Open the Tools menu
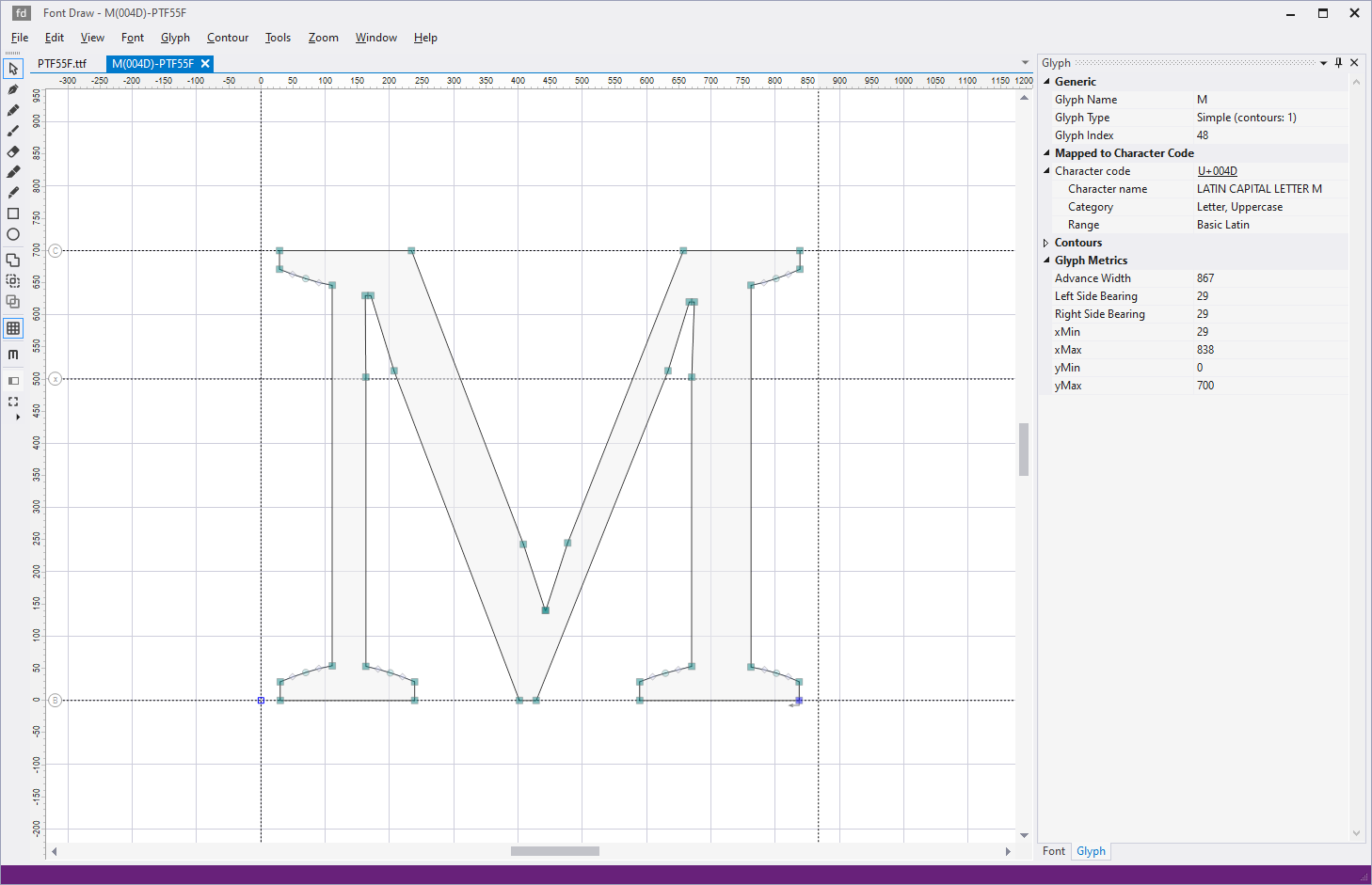Image resolution: width=1372 pixels, height=885 pixels. point(278,38)
